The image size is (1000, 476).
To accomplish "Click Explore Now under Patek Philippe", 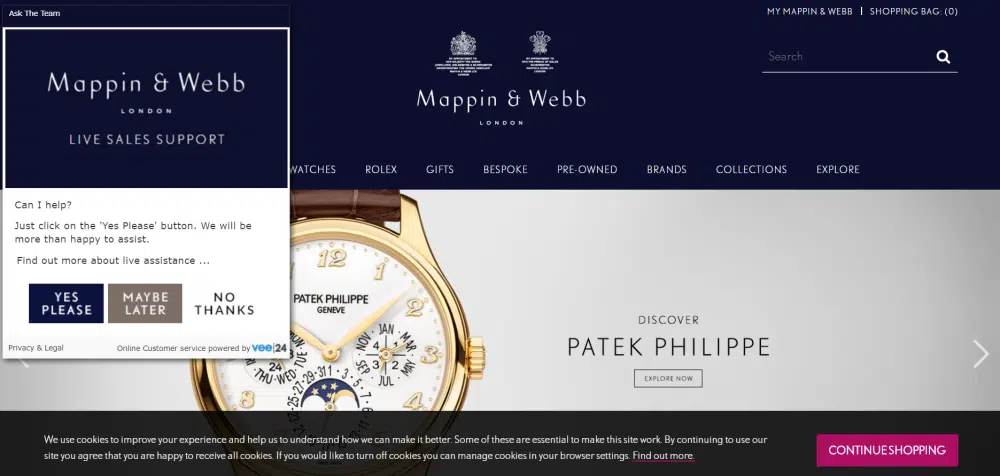I will [x=668, y=378].
